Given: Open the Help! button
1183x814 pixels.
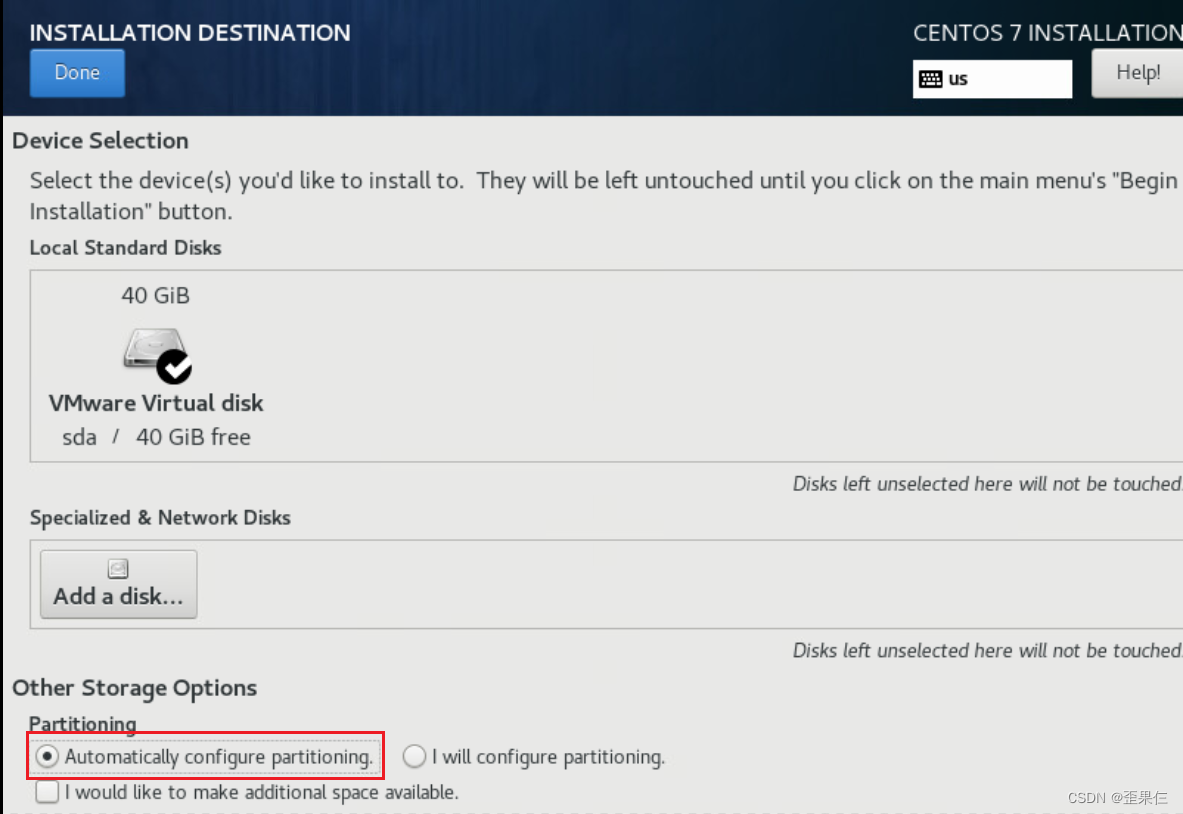Looking at the screenshot, I should [1138, 73].
